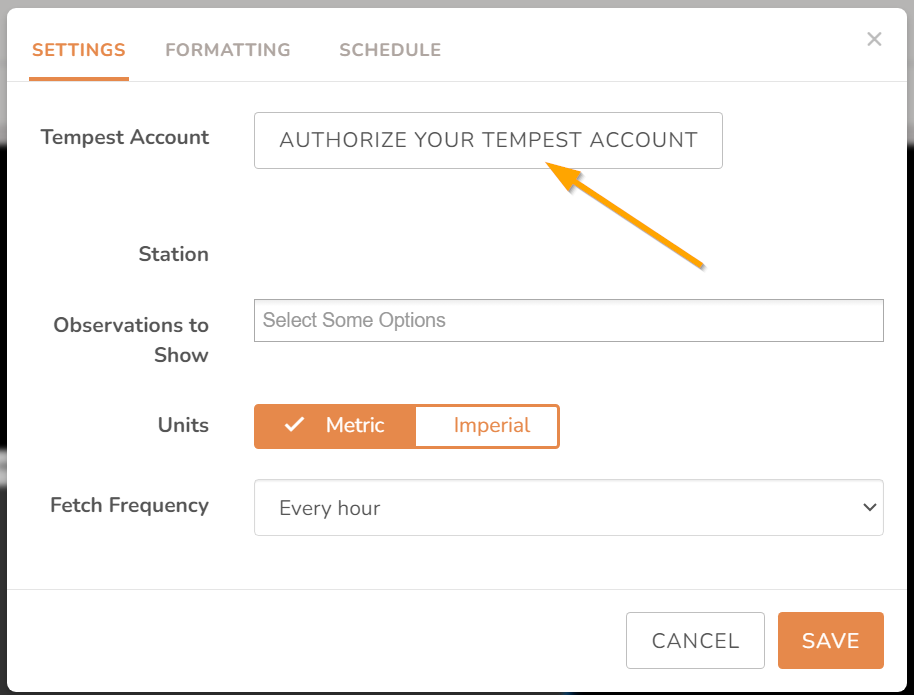Viewport: 914px width, 695px height.
Task: Click the Tempest Account label
Action: [125, 137]
